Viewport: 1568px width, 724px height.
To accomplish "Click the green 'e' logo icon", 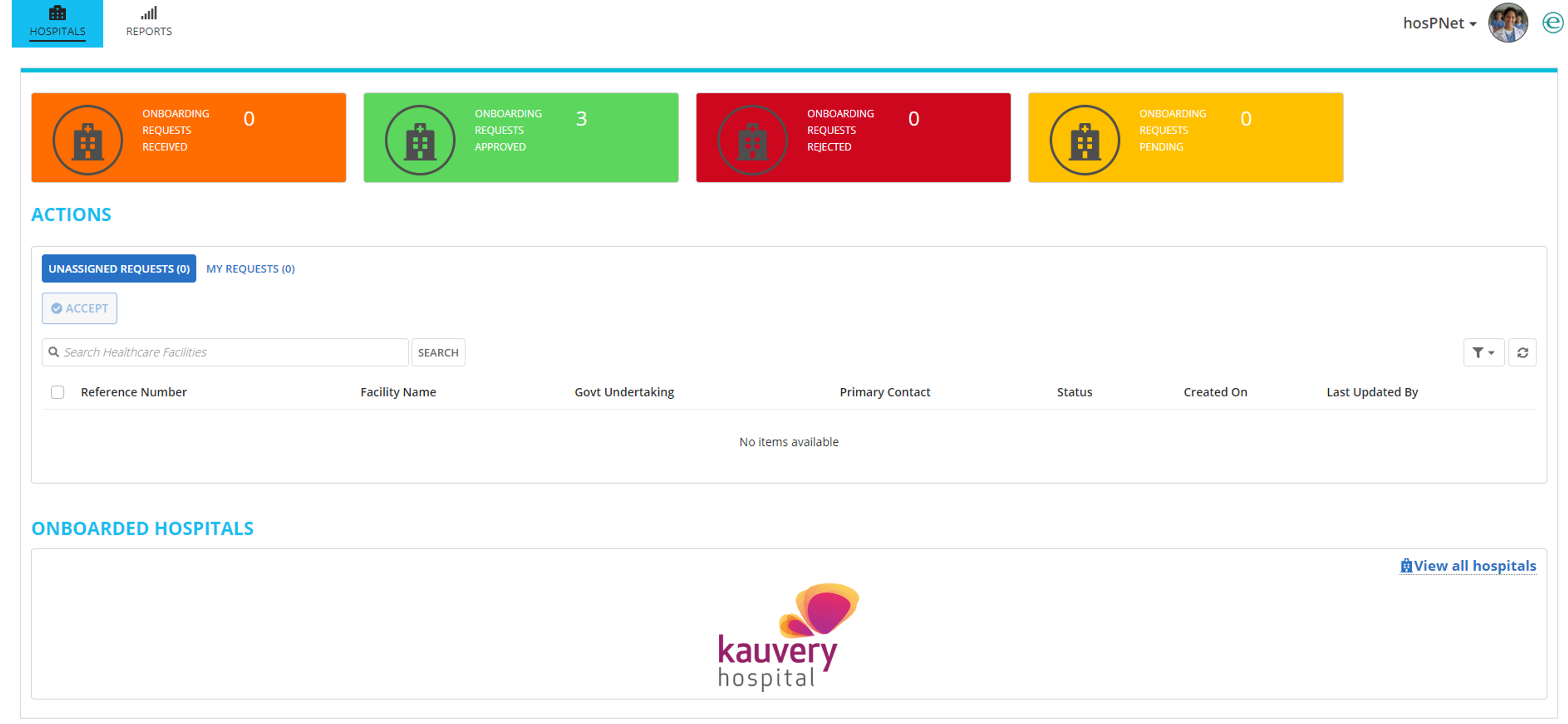I will pyautogui.click(x=1553, y=23).
